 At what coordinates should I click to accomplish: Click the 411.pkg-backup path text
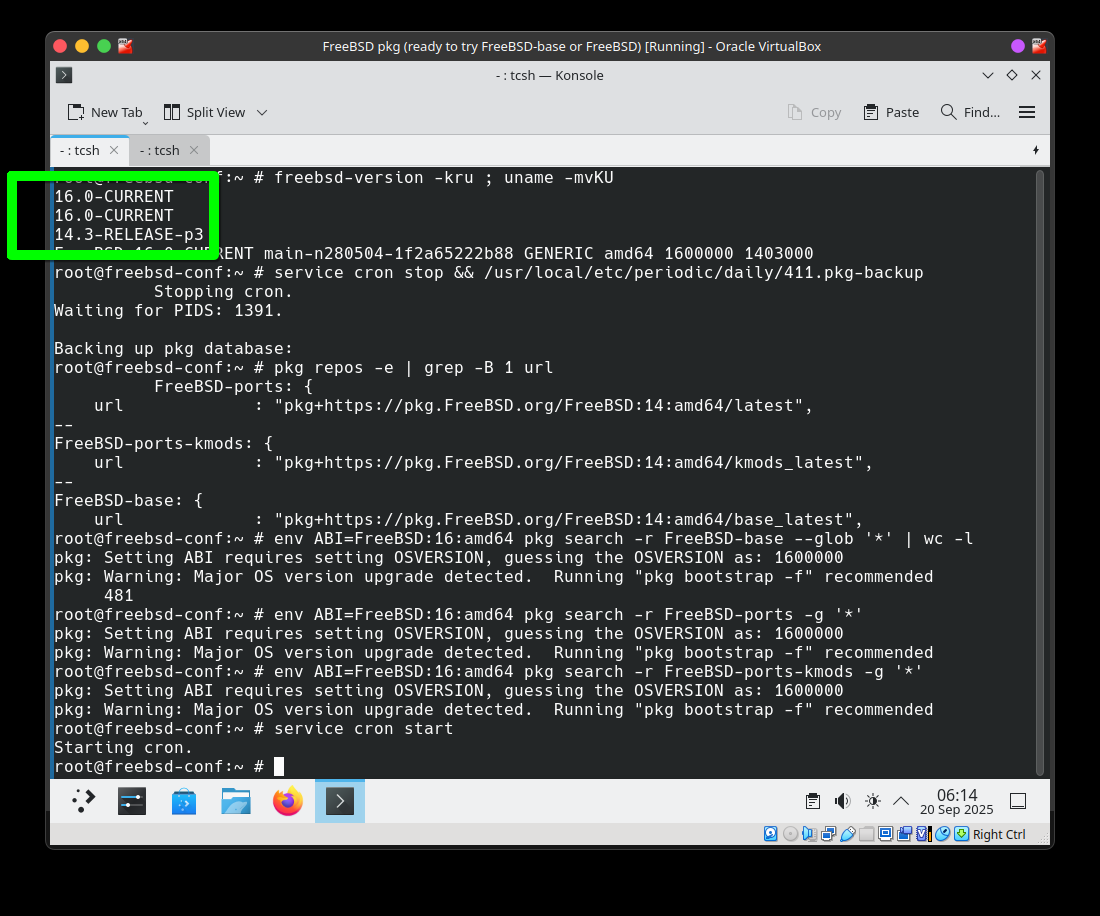click(704, 273)
